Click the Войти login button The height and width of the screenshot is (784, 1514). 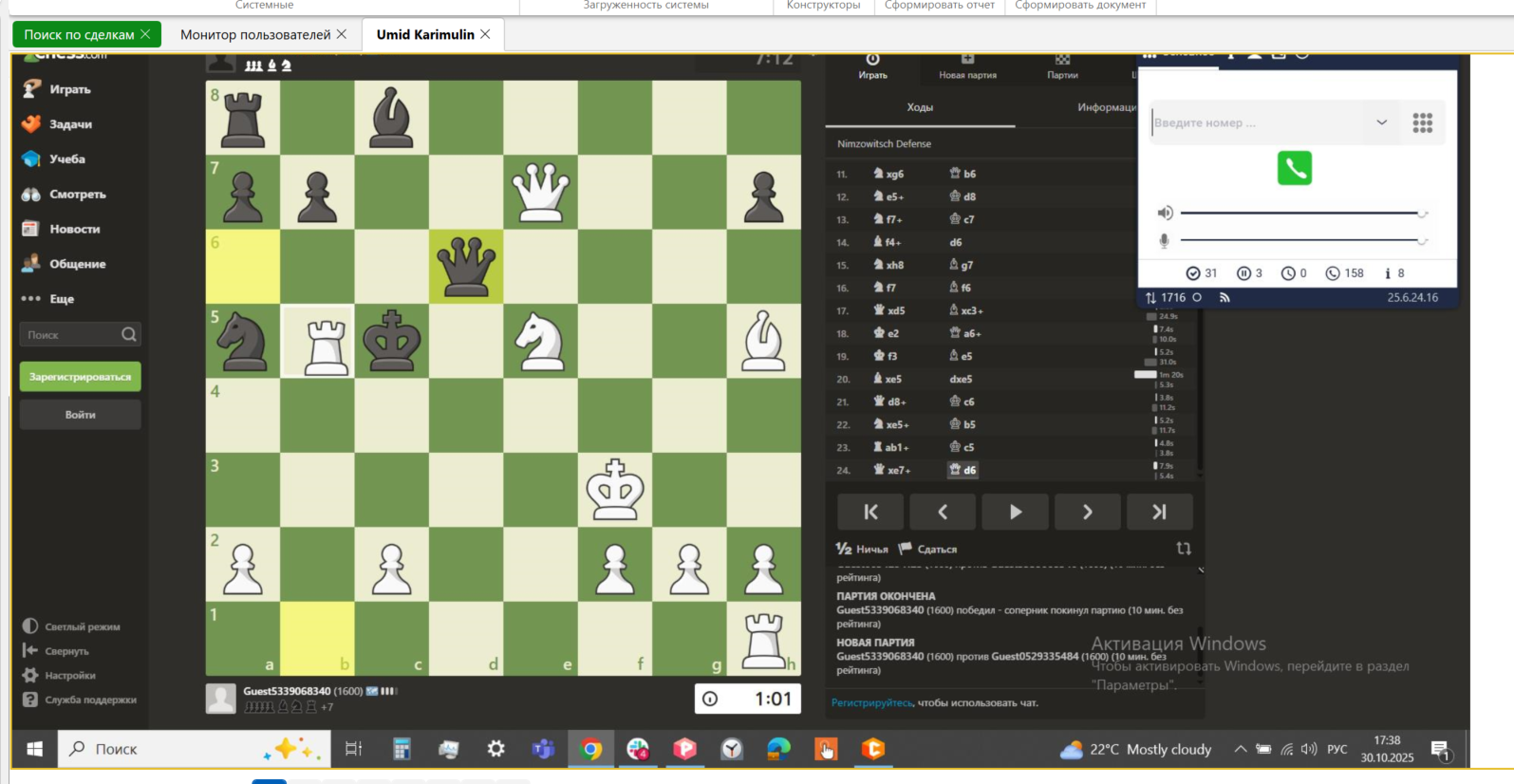81,415
